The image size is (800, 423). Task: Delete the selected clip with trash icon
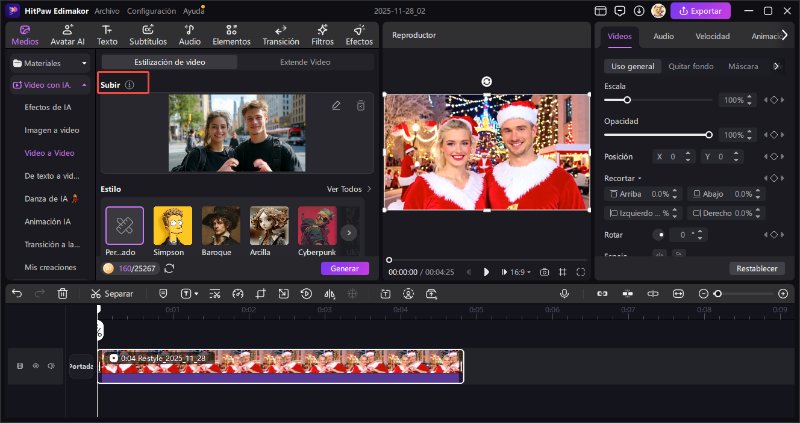click(62, 293)
